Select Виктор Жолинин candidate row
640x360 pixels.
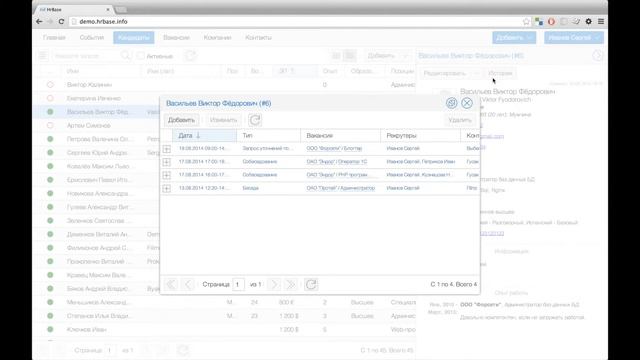[x=224, y=85]
